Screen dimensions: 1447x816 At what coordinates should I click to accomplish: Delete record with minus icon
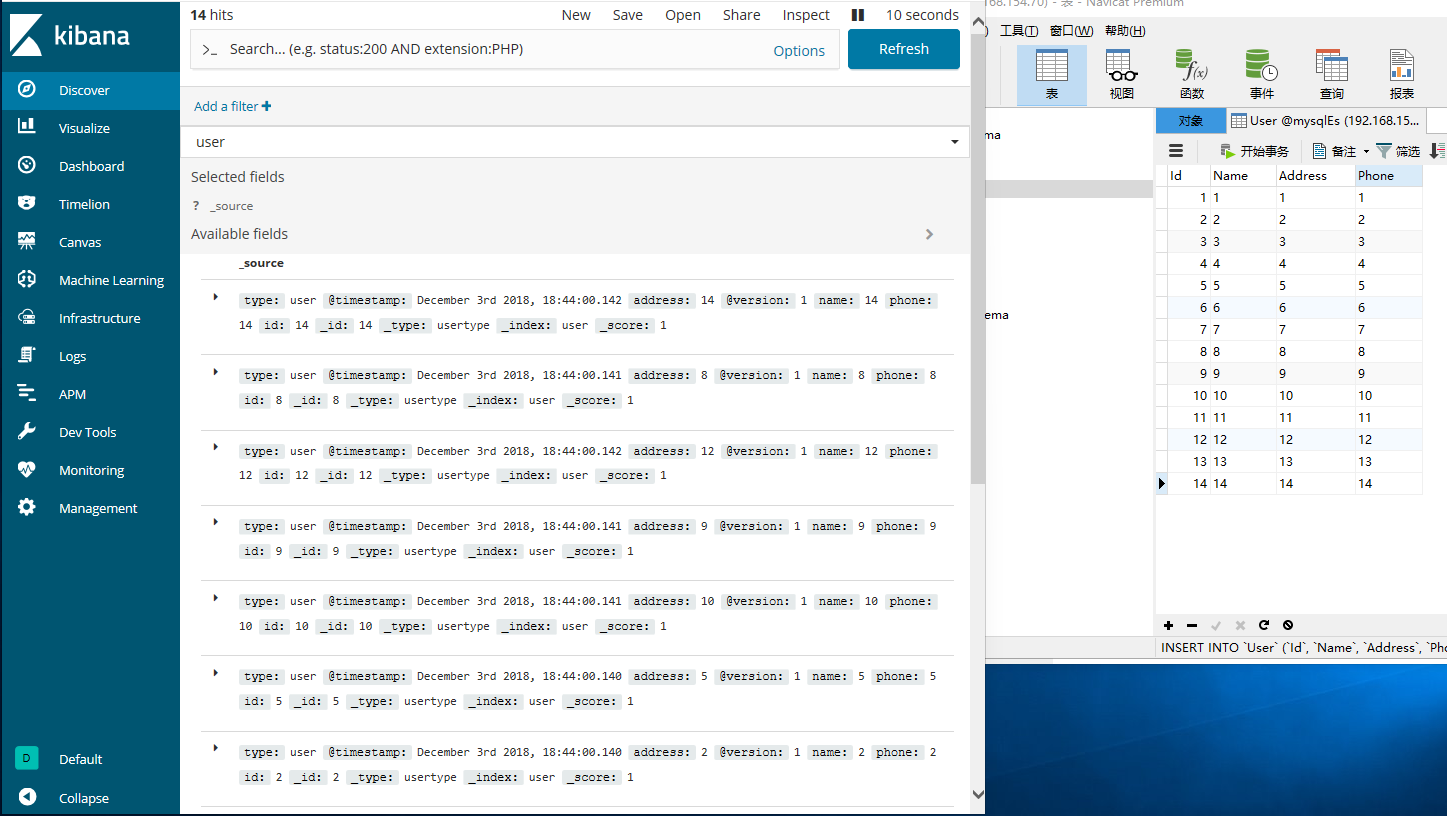[x=1192, y=625]
